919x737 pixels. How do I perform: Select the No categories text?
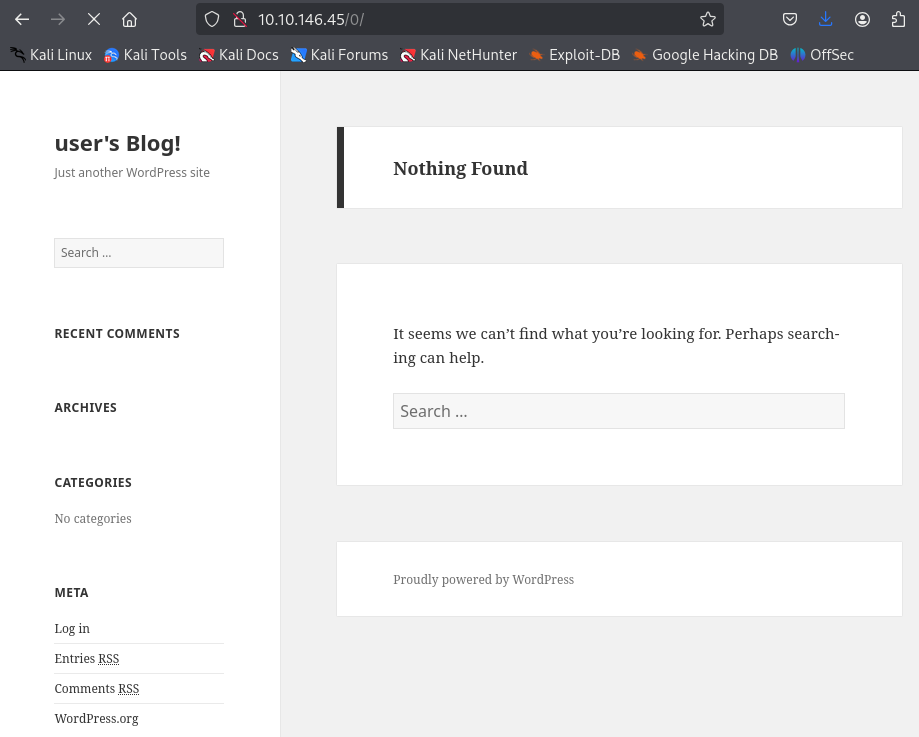pos(93,518)
